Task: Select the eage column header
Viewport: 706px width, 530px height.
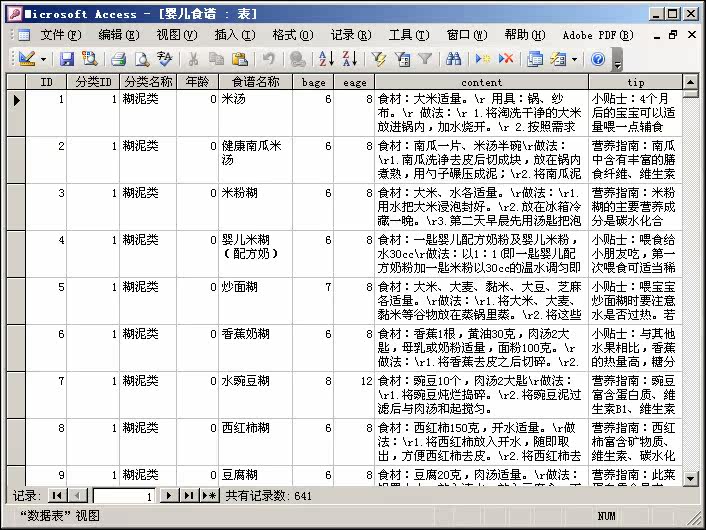Action: (x=354, y=82)
